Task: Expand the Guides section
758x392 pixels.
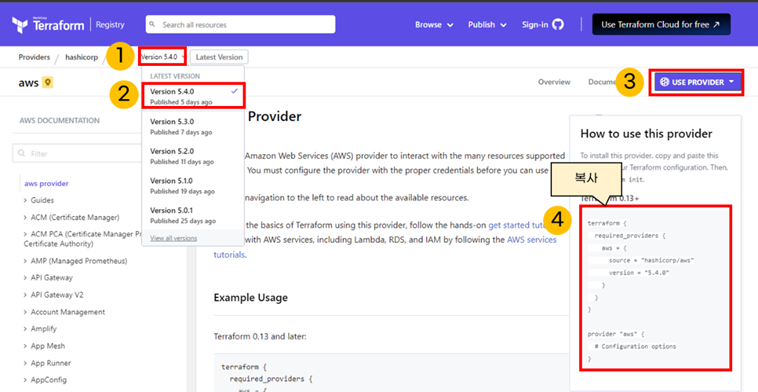Action: [42, 200]
